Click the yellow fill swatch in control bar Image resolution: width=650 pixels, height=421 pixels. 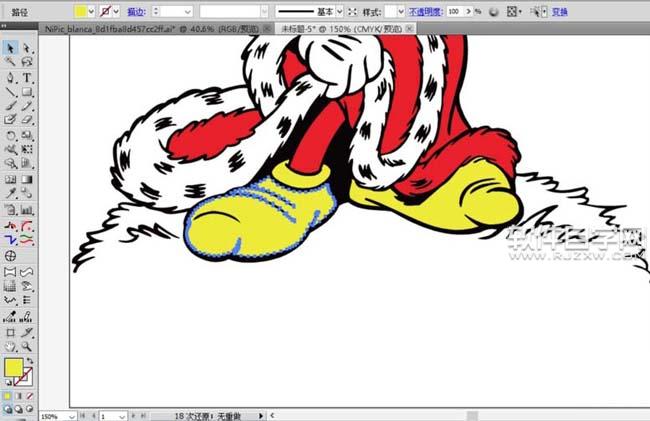pyautogui.click(x=80, y=12)
